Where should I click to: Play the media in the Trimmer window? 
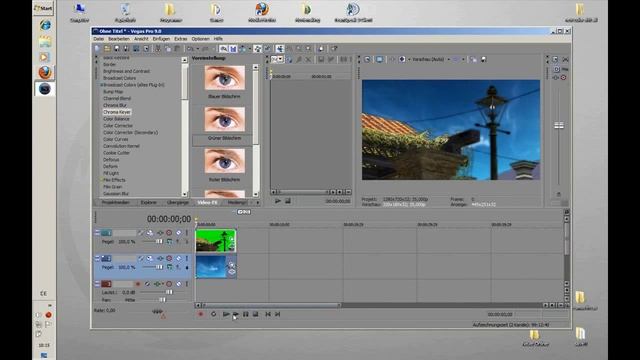pyautogui.click(x=278, y=201)
